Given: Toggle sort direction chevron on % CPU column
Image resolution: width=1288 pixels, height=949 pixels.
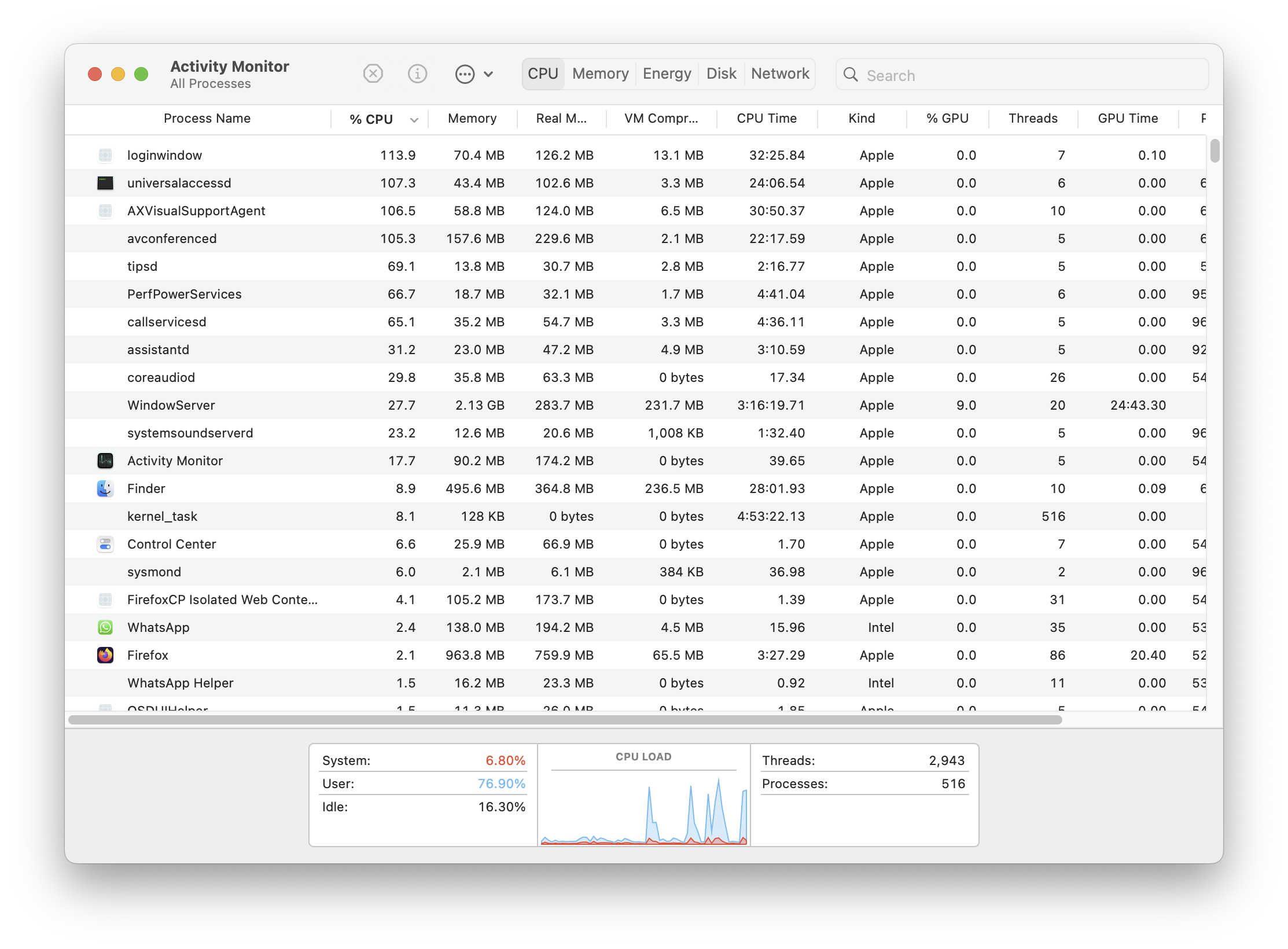Looking at the screenshot, I should tap(414, 120).
